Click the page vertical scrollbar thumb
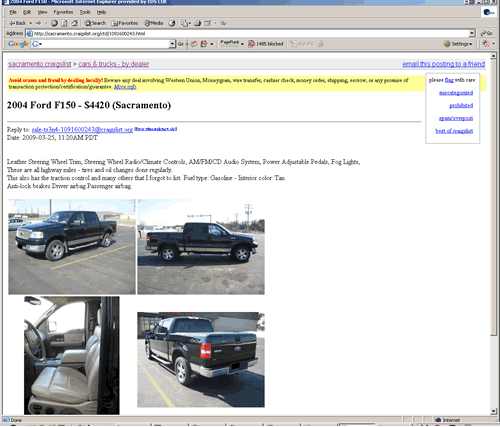 pyautogui.click(x=494, y=198)
